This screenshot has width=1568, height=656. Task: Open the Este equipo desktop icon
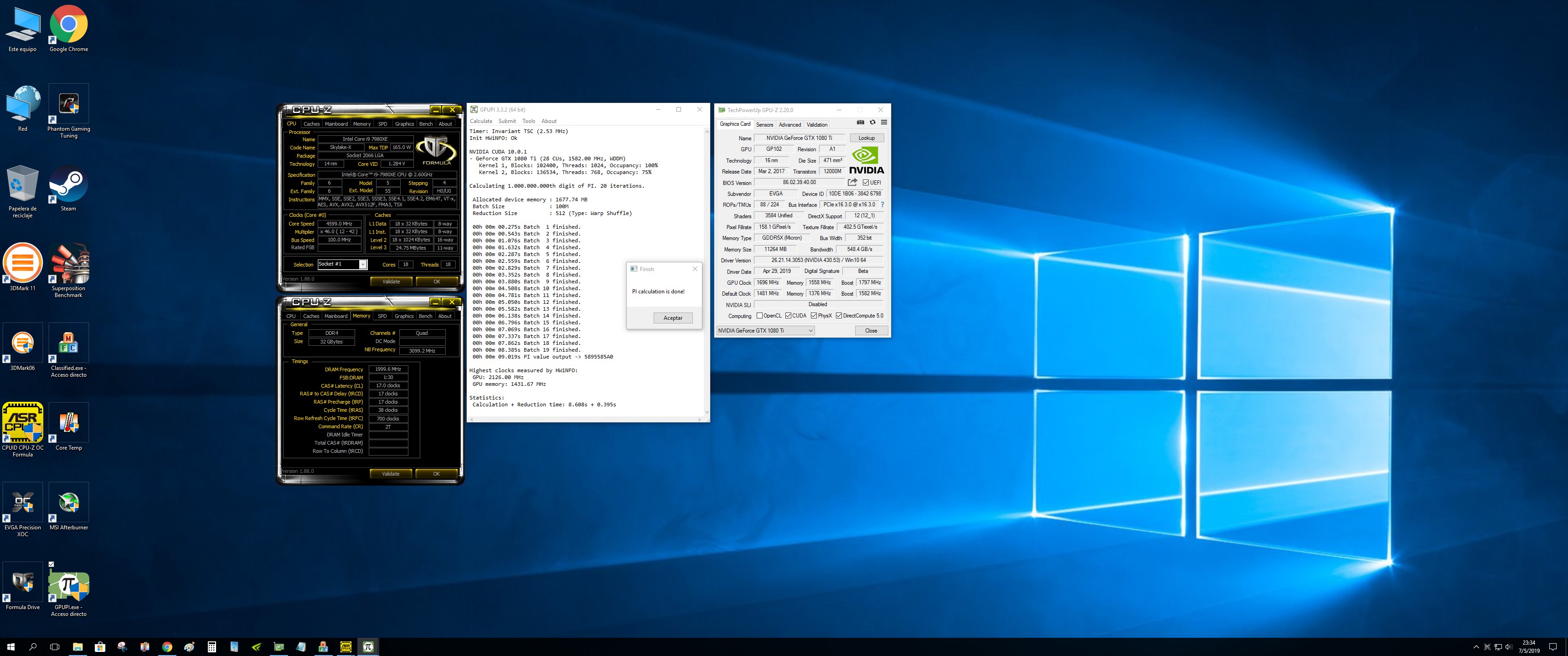(22, 29)
